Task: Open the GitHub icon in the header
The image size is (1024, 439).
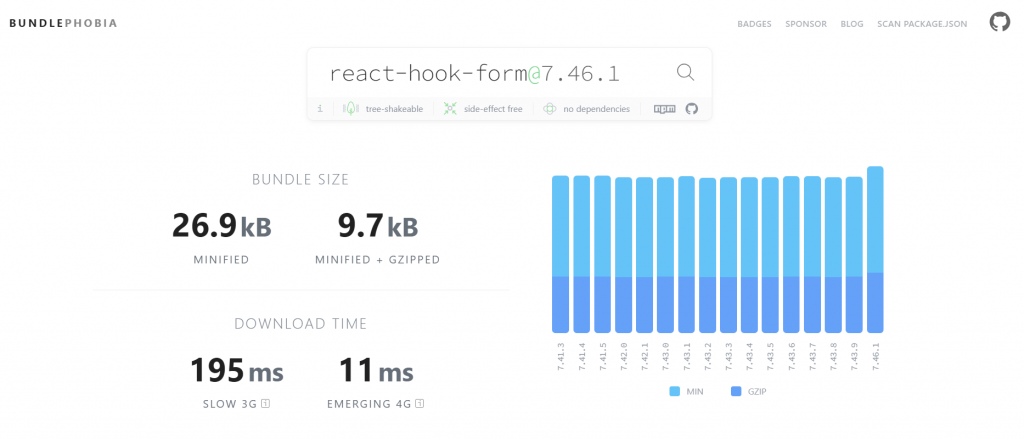Action: 999,23
